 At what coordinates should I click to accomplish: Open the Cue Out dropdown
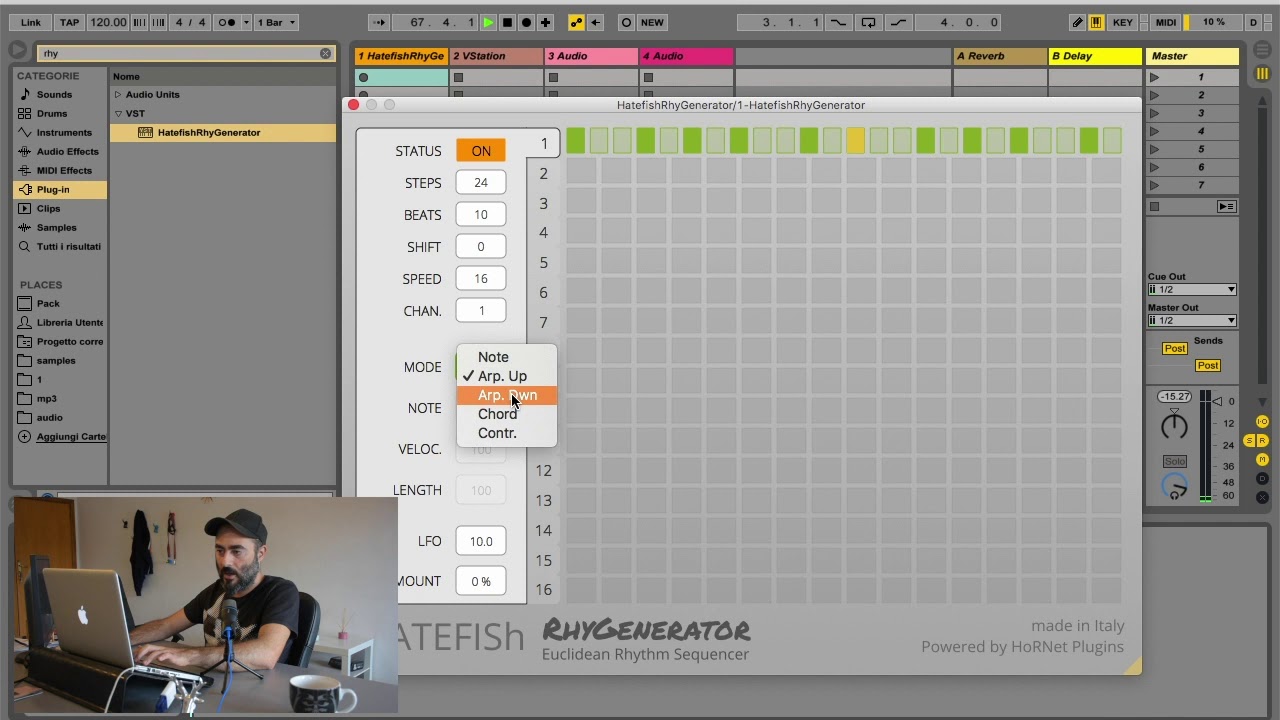(x=1192, y=290)
